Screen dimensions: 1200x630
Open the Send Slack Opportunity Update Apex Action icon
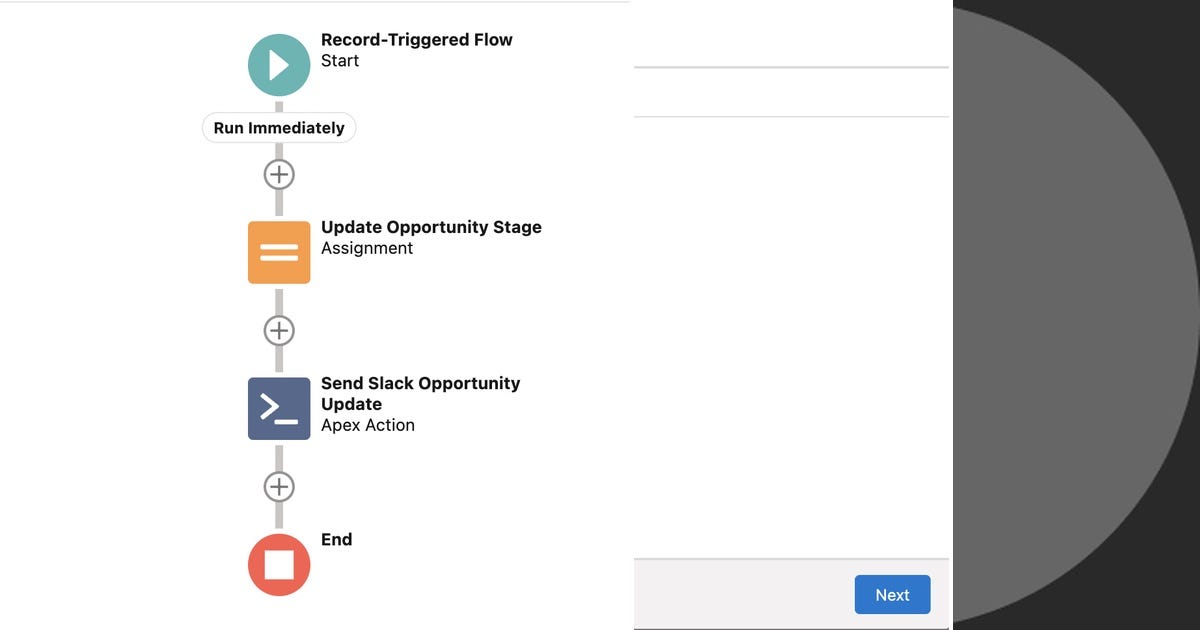pos(278,408)
